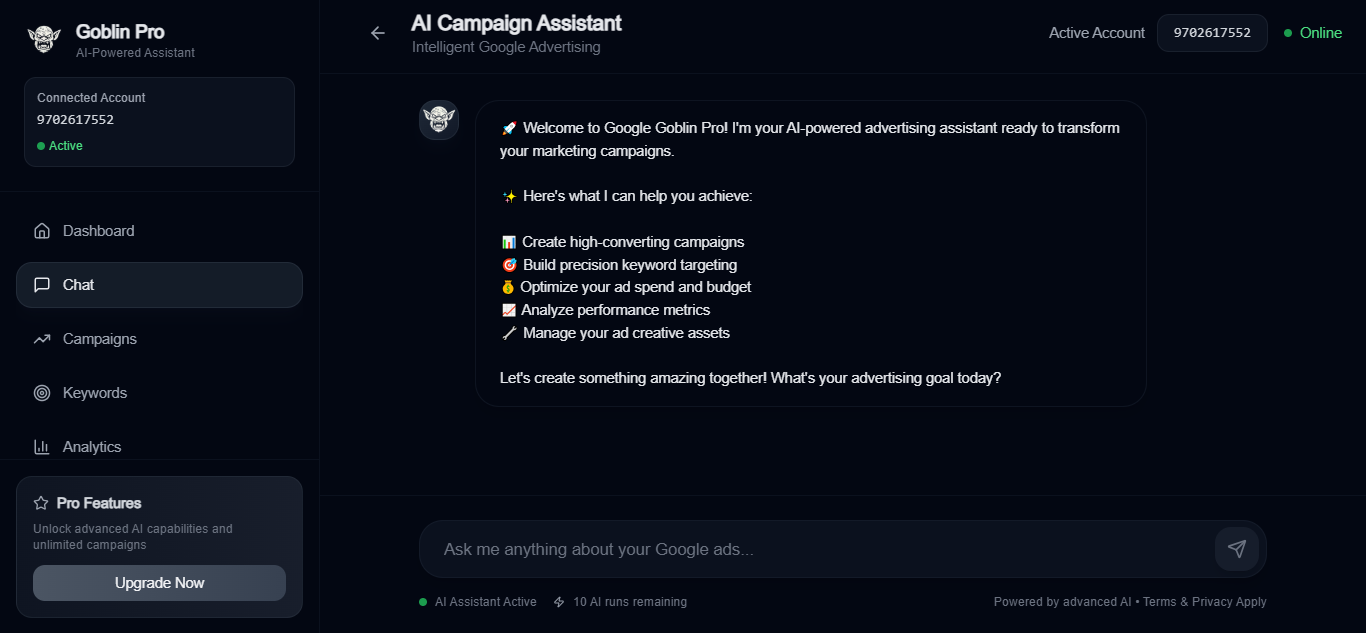Click the Terms & Privacy Apply text
The height and width of the screenshot is (633, 1366).
click(x=1205, y=602)
